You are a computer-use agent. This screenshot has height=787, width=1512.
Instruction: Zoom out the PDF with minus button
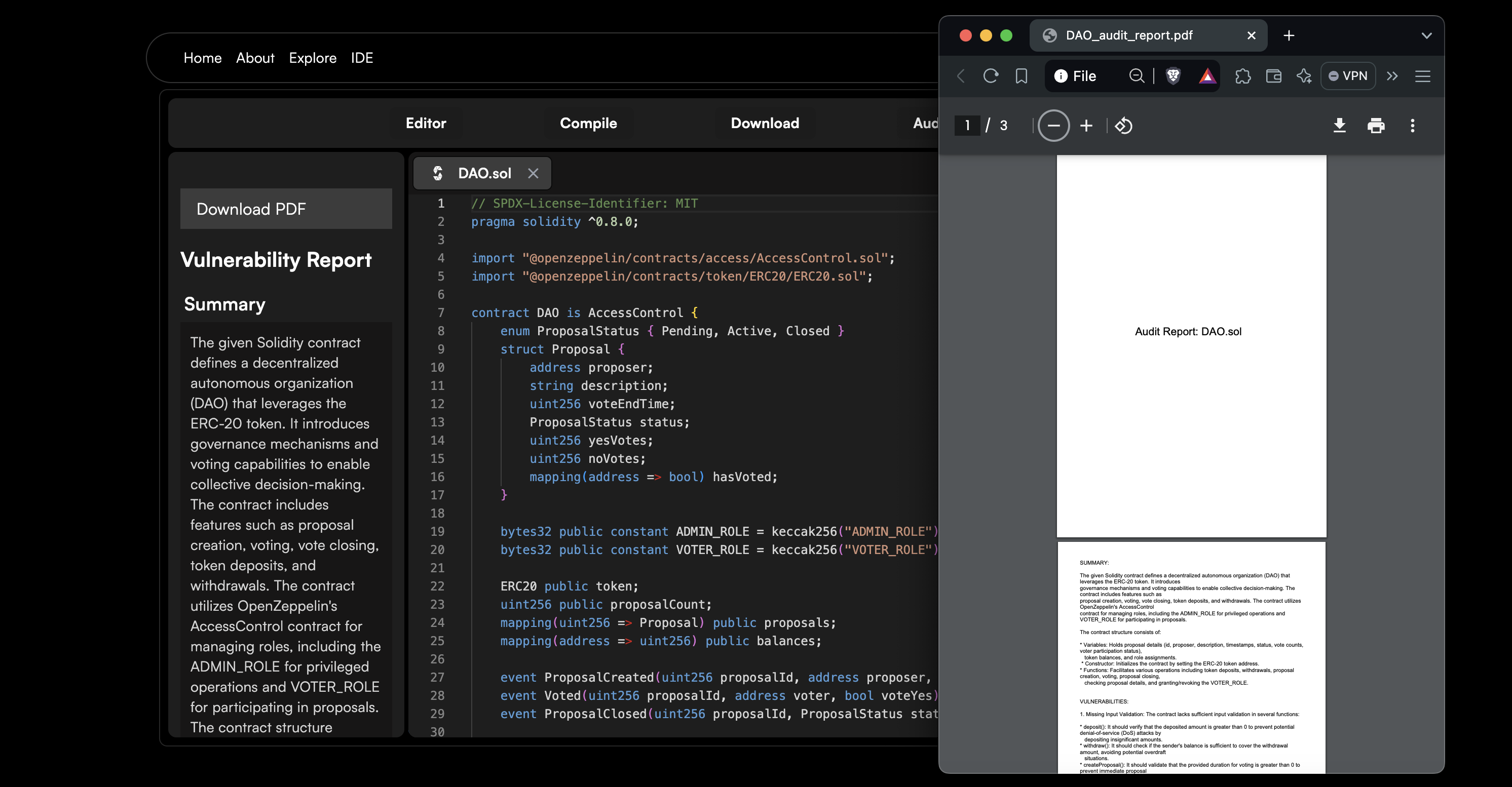1053,126
